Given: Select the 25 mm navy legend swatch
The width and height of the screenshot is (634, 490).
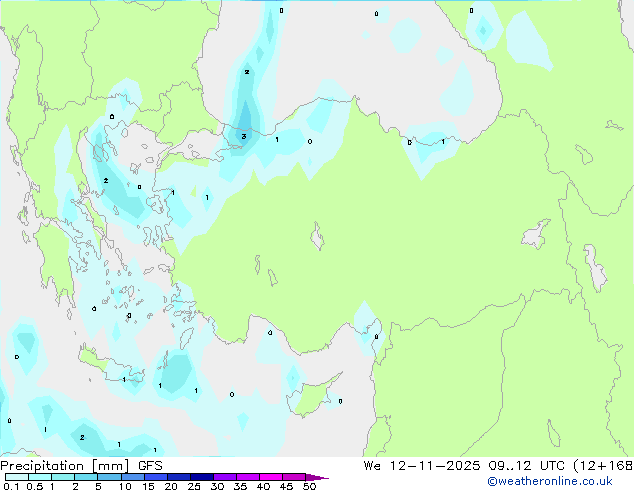Looking at the screenshot, I should click(x=201, y=477).
